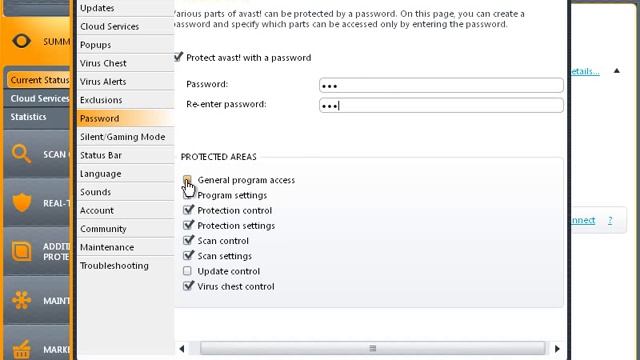
Task: Click the Connect link
Action: (x=582, y=220)
